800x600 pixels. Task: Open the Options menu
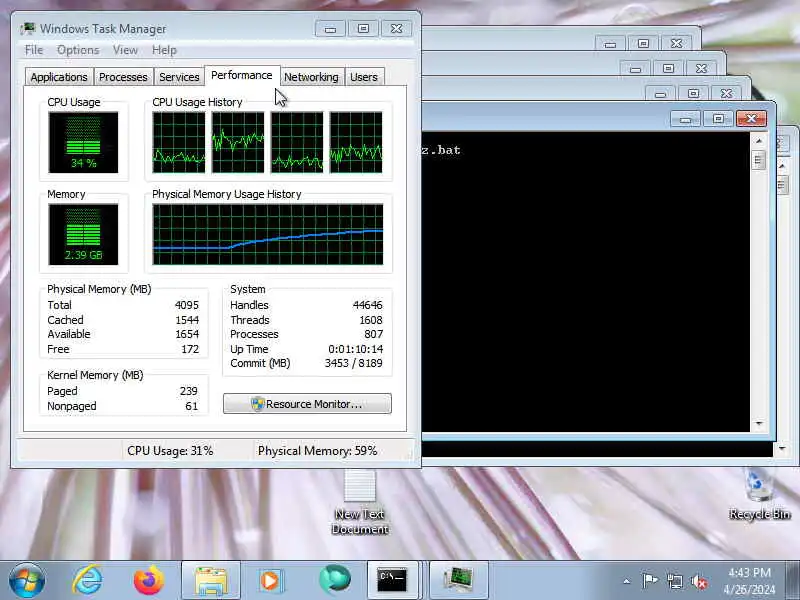coord(78,50)
